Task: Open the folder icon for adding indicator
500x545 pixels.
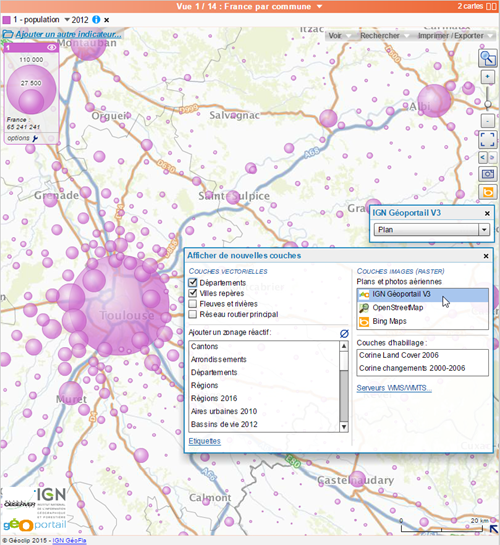Action: coord(8,34)
